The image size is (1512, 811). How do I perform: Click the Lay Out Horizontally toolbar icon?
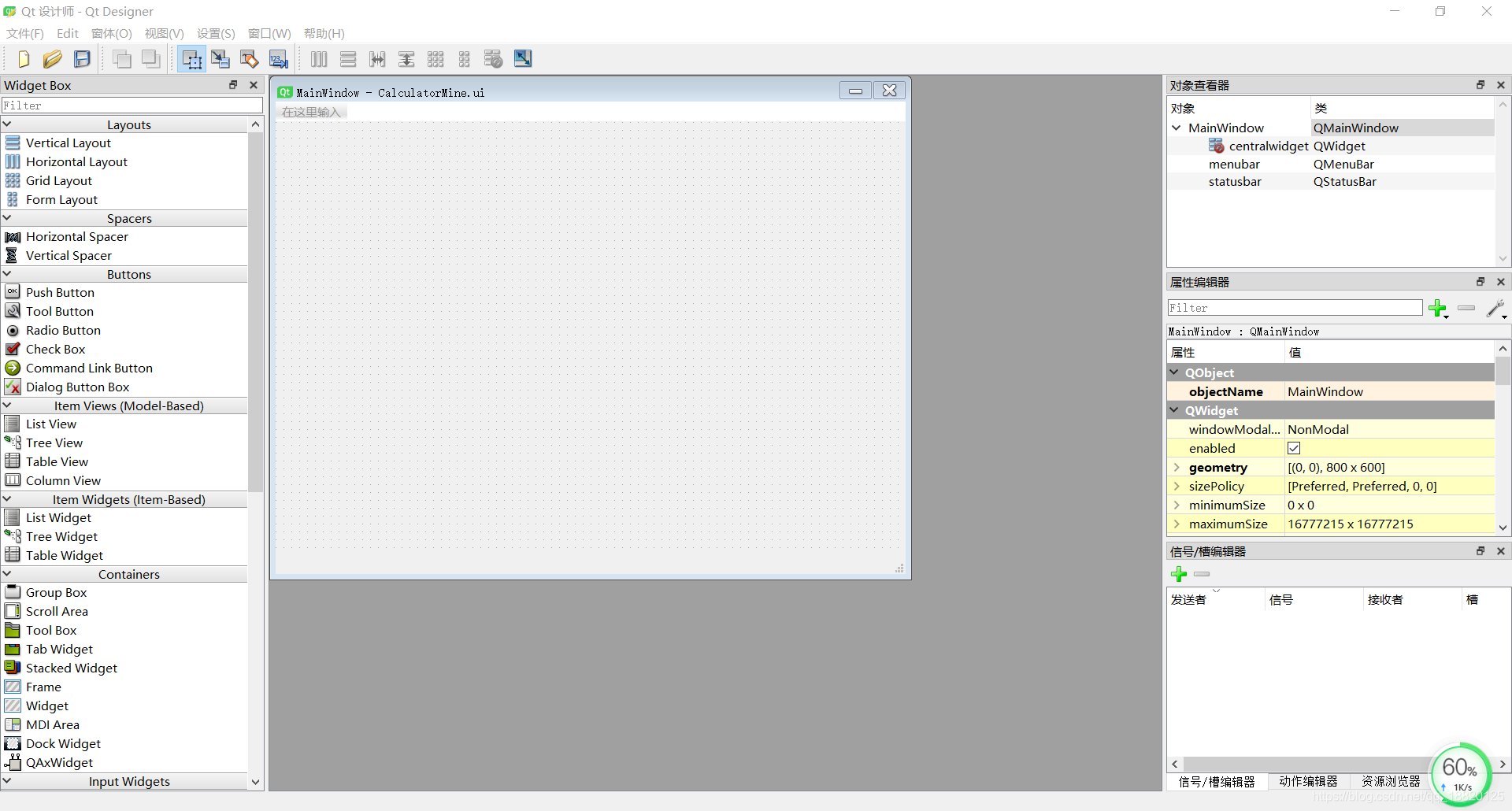pos(319,59)
